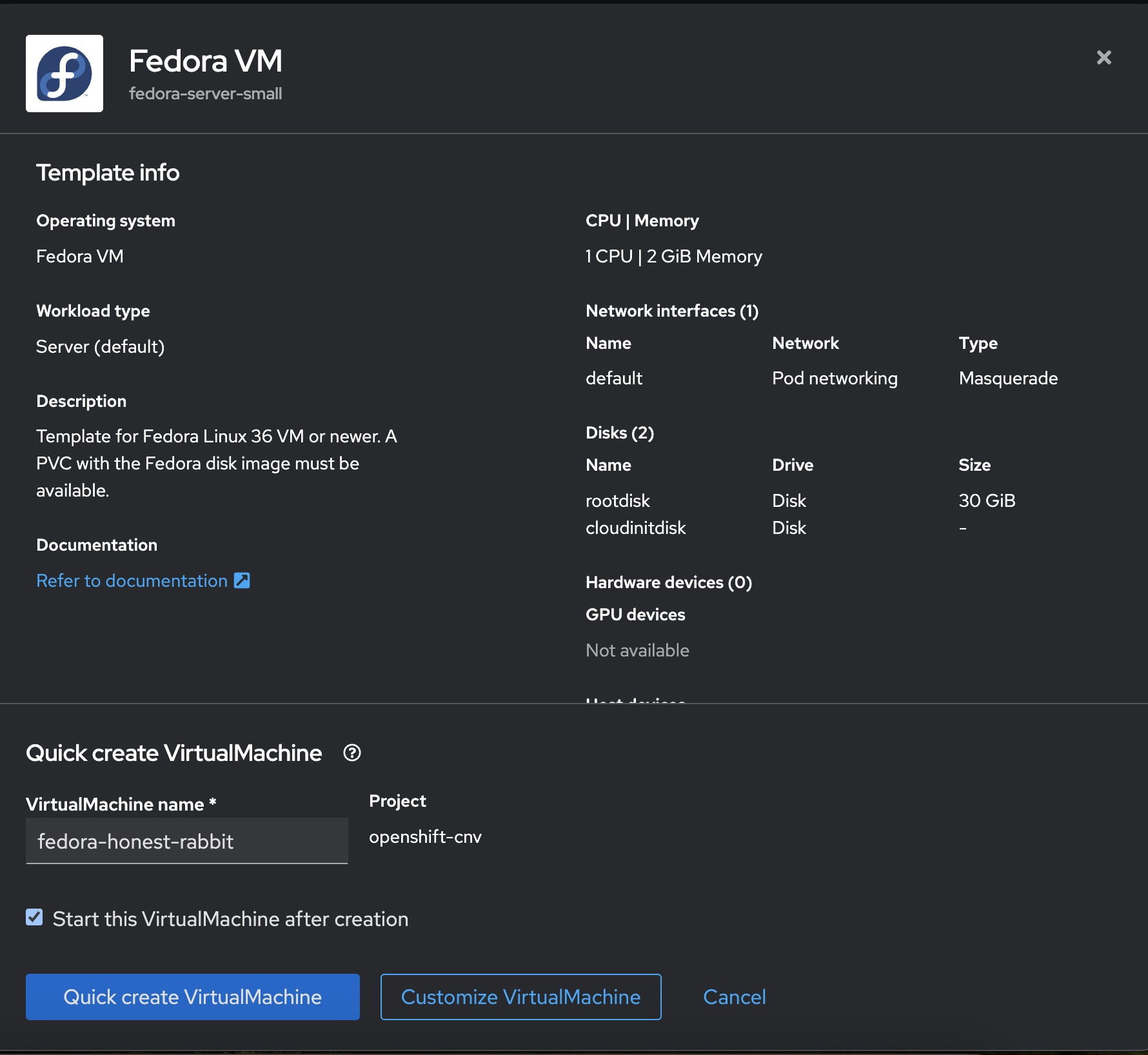Image resolution: width=1148 pixels, height=1055 pixels.
Task: Click the Fedora logo icon
Action: [x=64, y=74]
